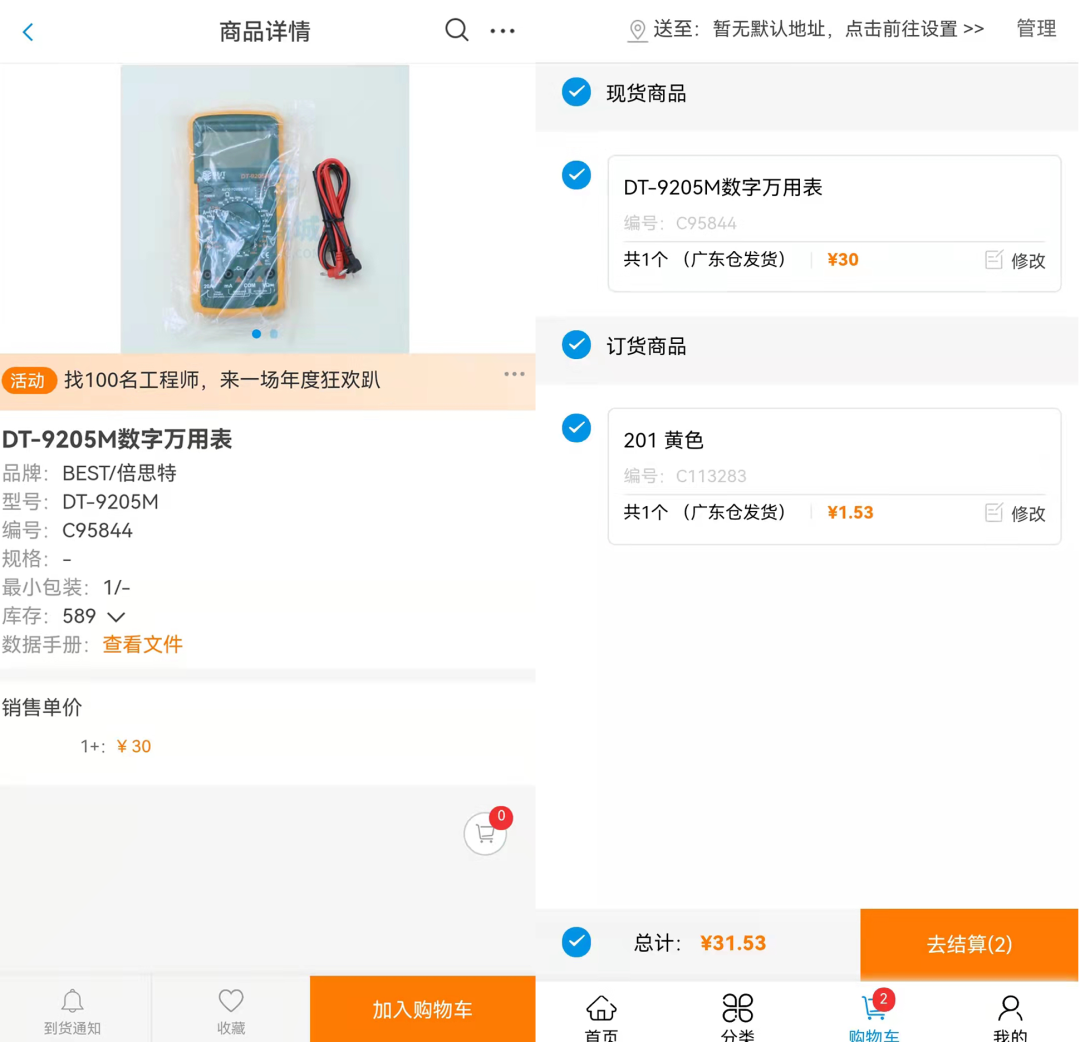1080x1042 pixels.
Task: Uncheck the 201 黄色 cart item
Action: pyautogui.click(x=577, y=428)
